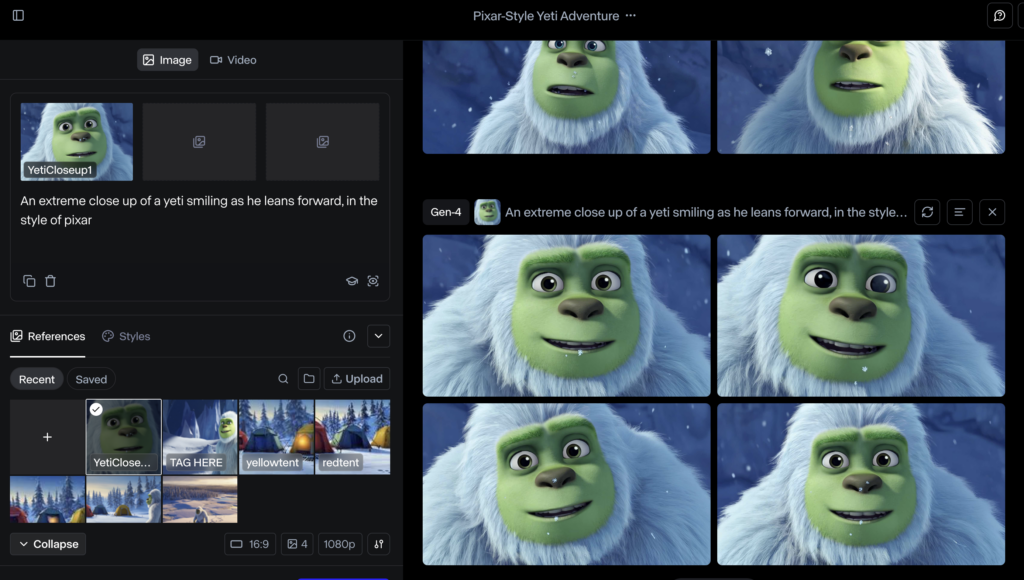Click the focus frame icon in prompt box
The width and height of the screenshot is (1024, 580).
click(373, 281)
